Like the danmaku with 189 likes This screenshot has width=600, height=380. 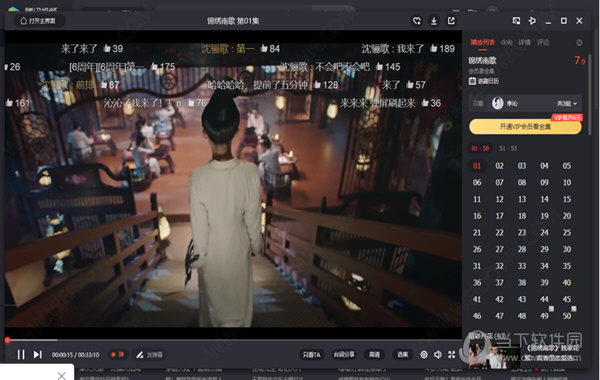(434, 48)
